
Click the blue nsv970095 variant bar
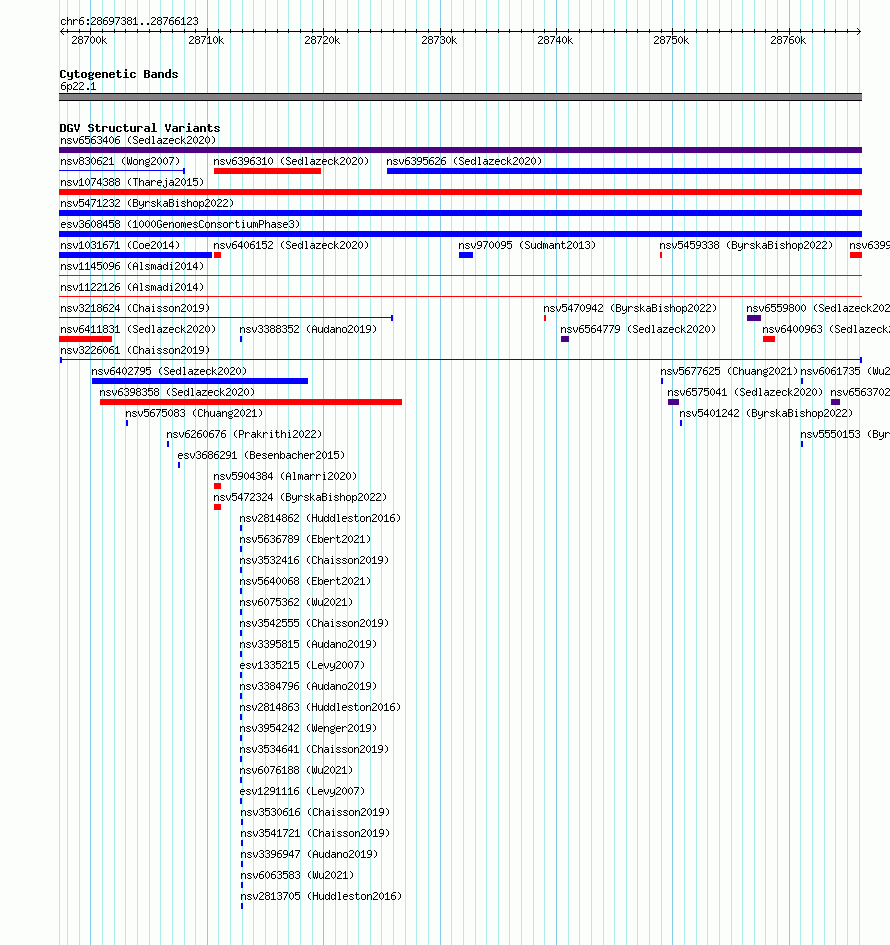point(466,255)
